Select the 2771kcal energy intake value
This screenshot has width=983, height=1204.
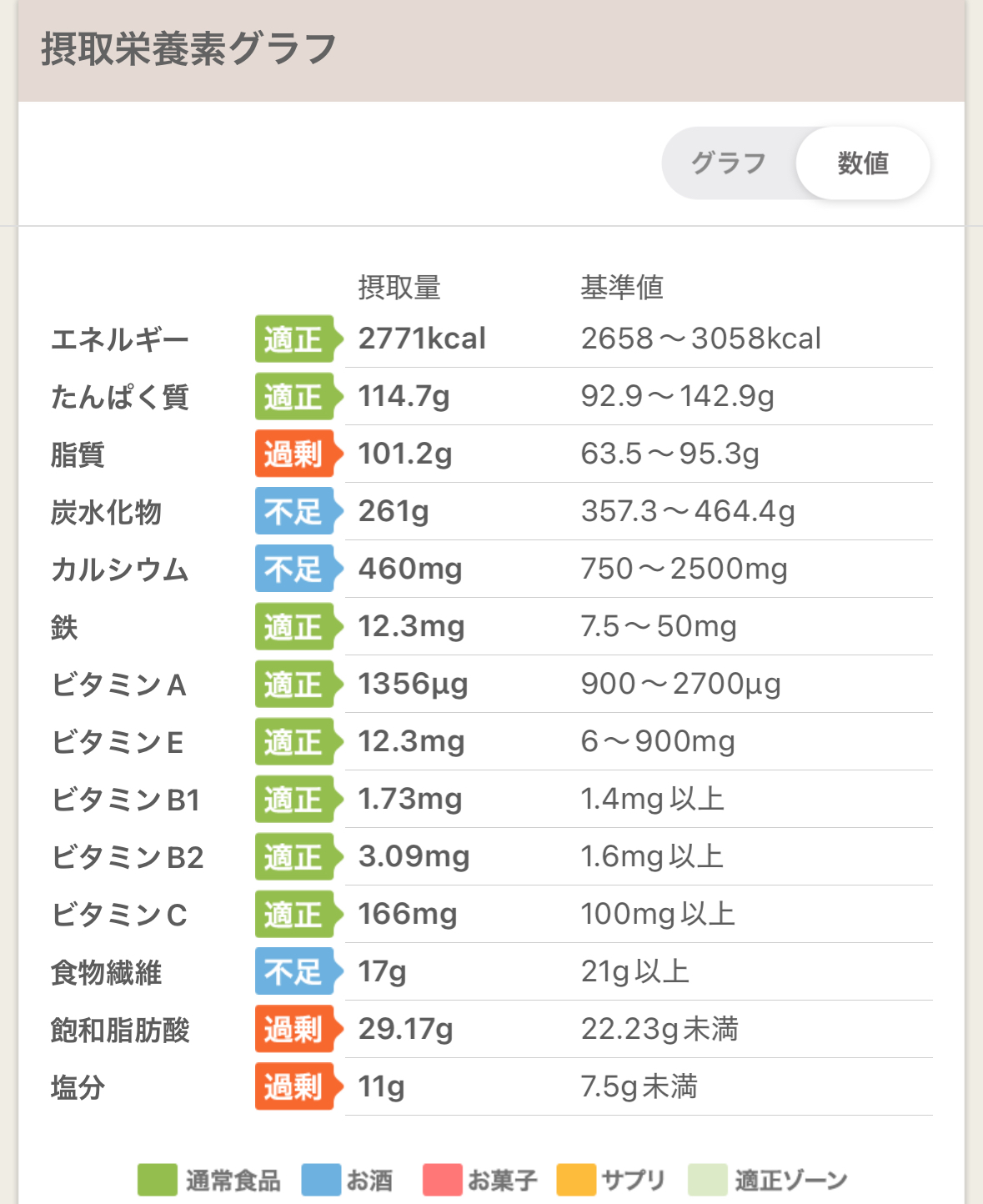(x=422, y=339)
